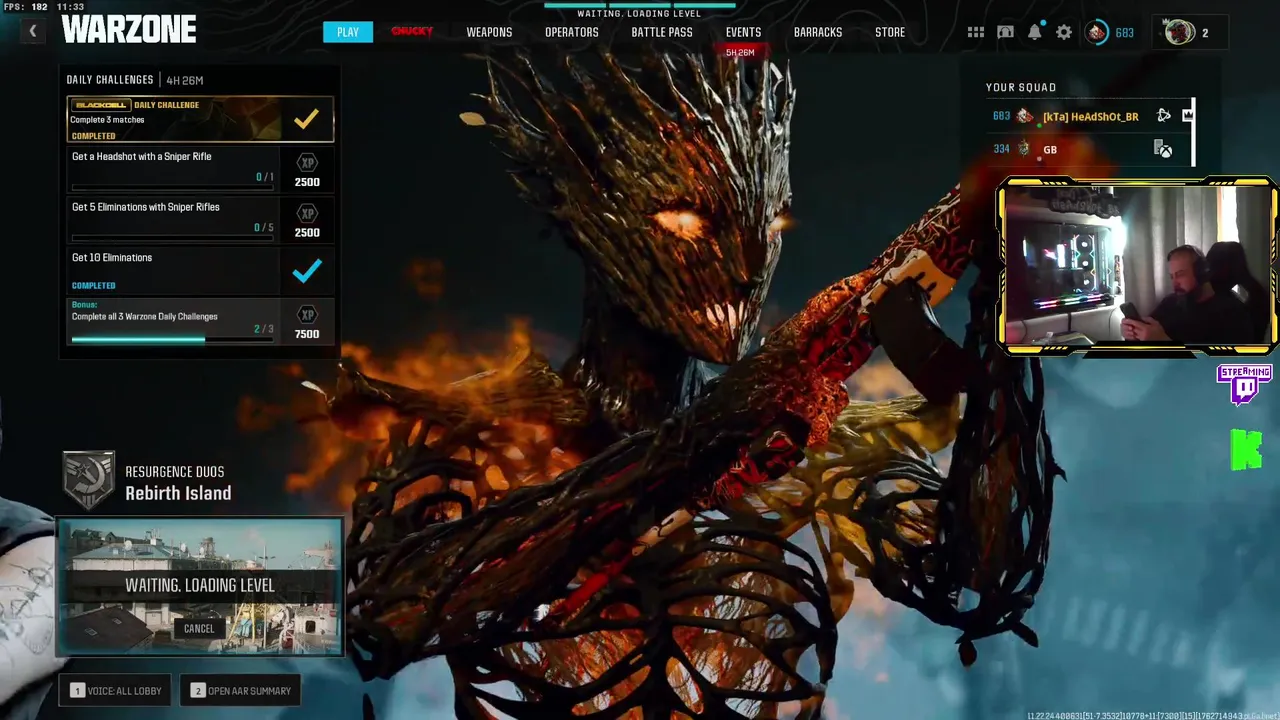Switch to the OPERATORS tab
This screenshot has width=1280, height=720.
coord(572,32)
